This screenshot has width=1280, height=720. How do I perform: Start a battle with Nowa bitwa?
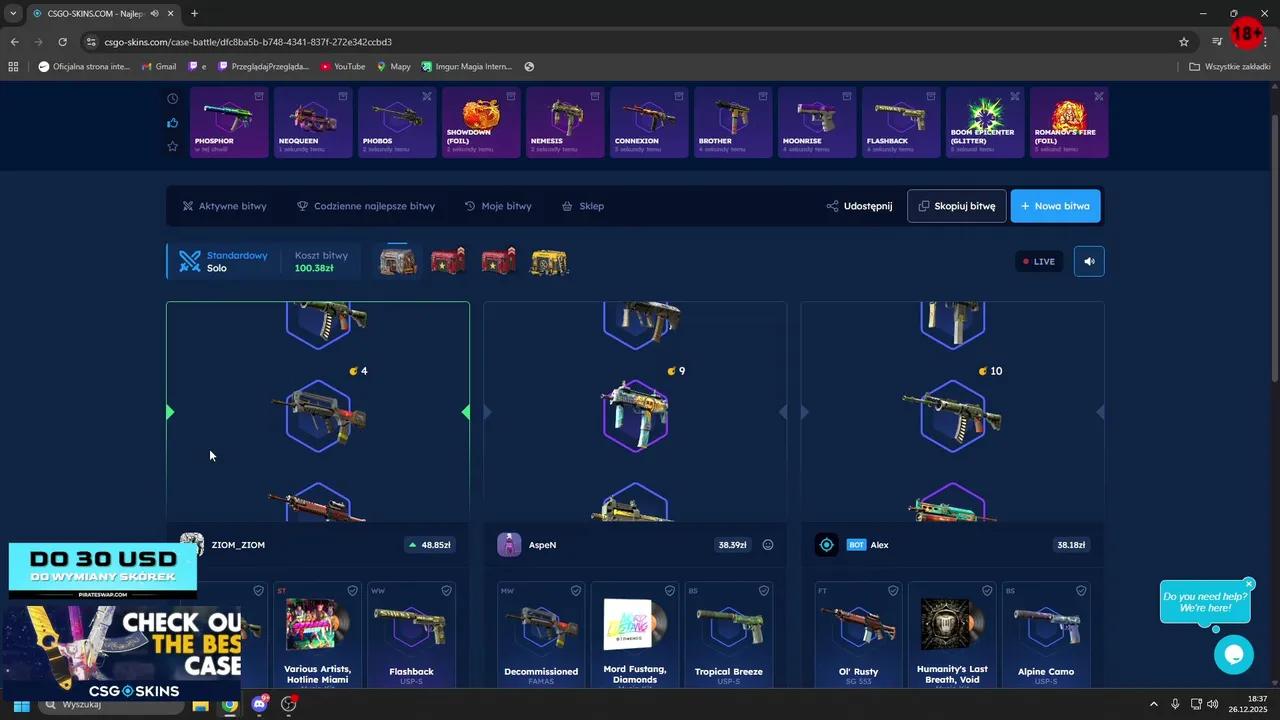tap(1055, 206)
